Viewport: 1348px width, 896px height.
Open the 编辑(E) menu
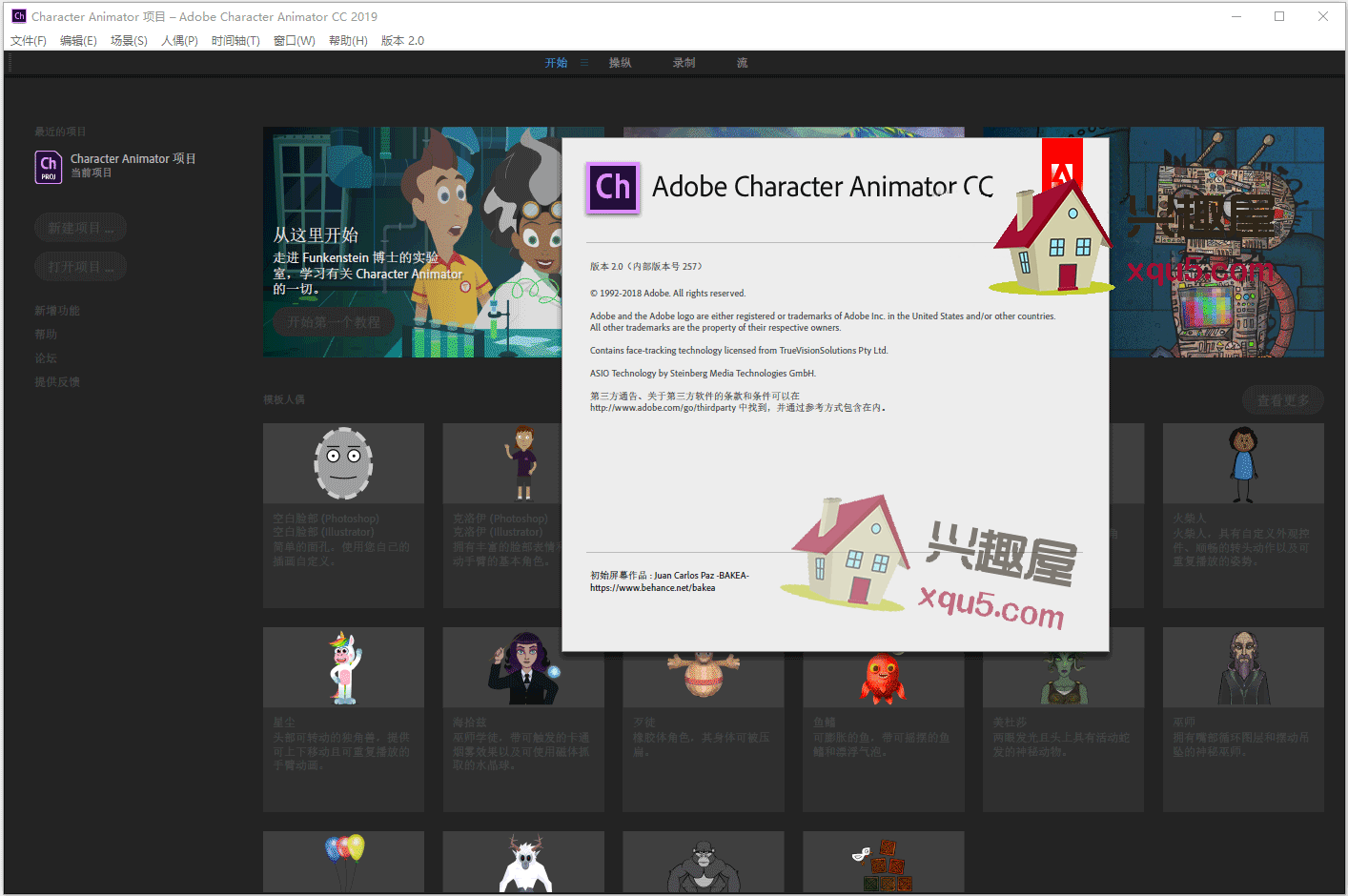[x=78, y=41]
